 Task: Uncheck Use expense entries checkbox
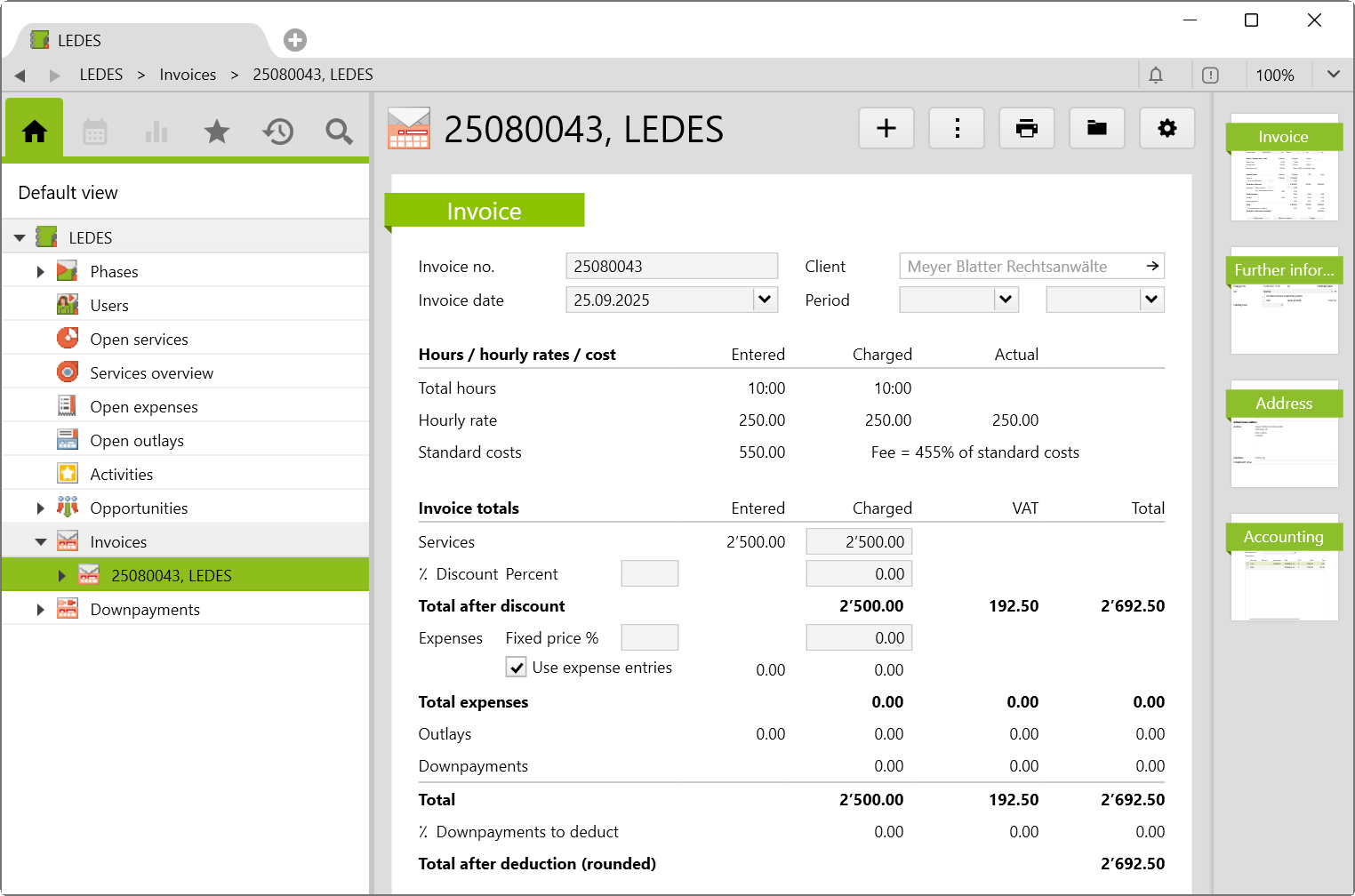click(517, 668)
